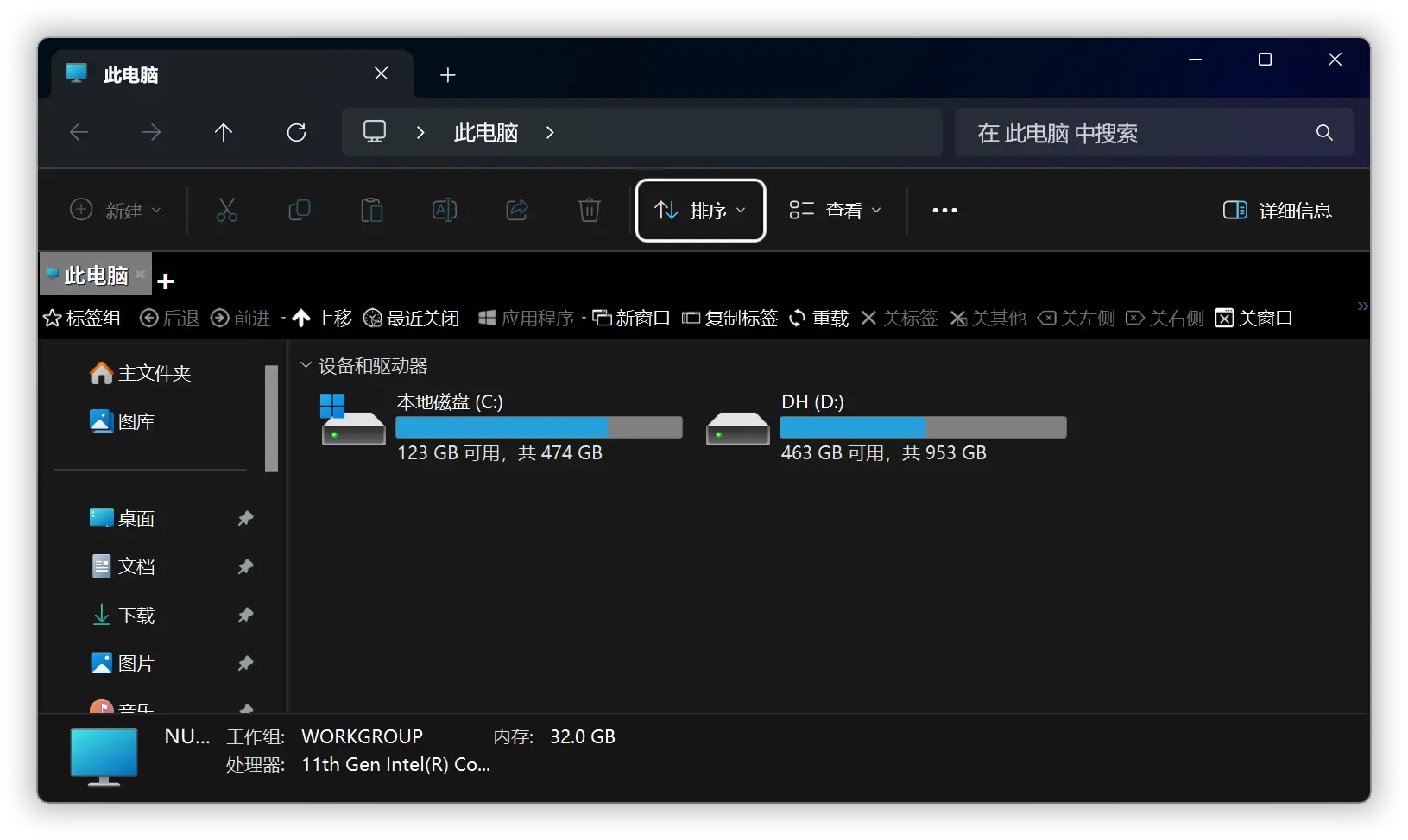The width and height of the screenshot is (1408, 840).
Task: Go forward with the right arrow
Action: tap(151, 132)
